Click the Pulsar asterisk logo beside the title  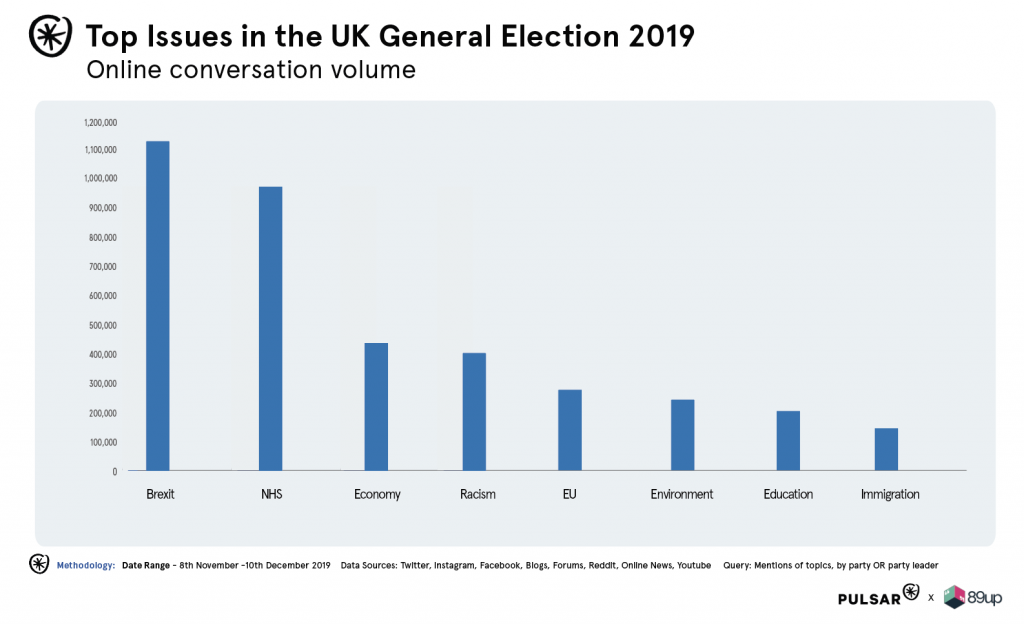[50, 36]
